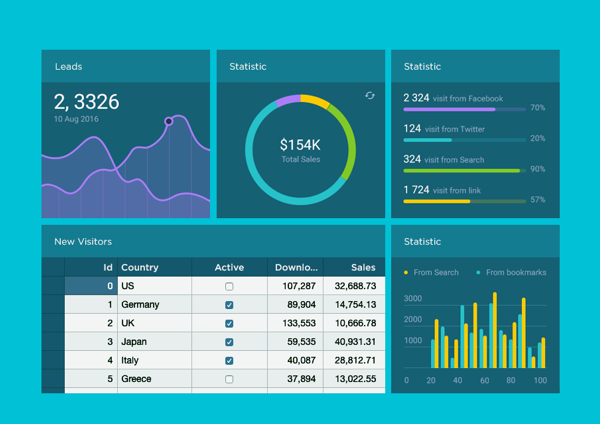The height and width of the screenshot is (424, 600).
Task: Select the Italy country cell
Action: coord(155,360)
